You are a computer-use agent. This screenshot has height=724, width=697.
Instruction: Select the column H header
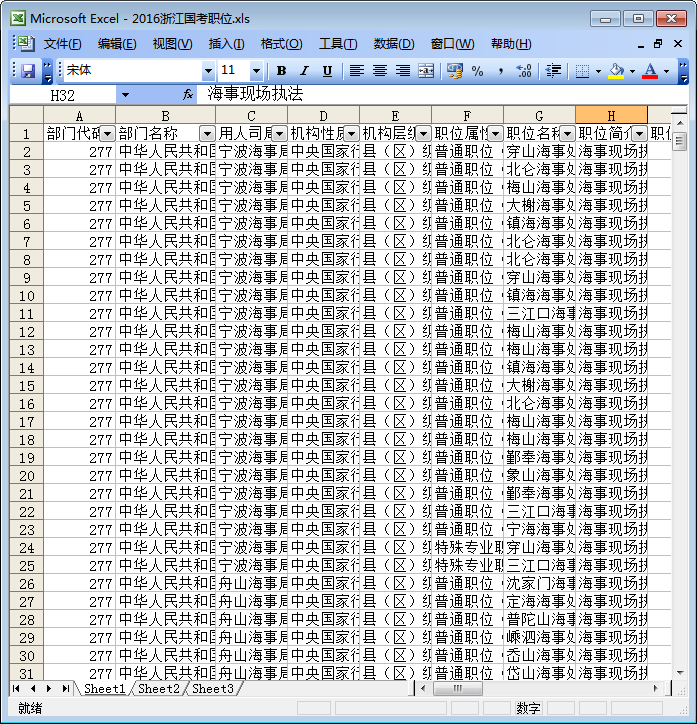coord(611,115)
